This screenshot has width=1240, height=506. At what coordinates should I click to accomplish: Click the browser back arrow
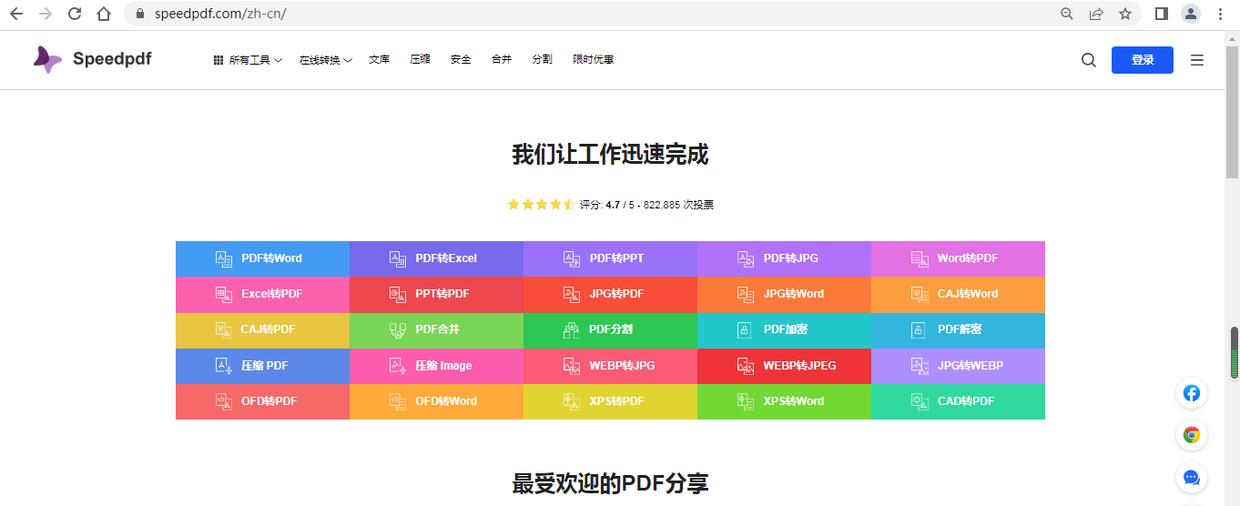click(x=16, y=14)
